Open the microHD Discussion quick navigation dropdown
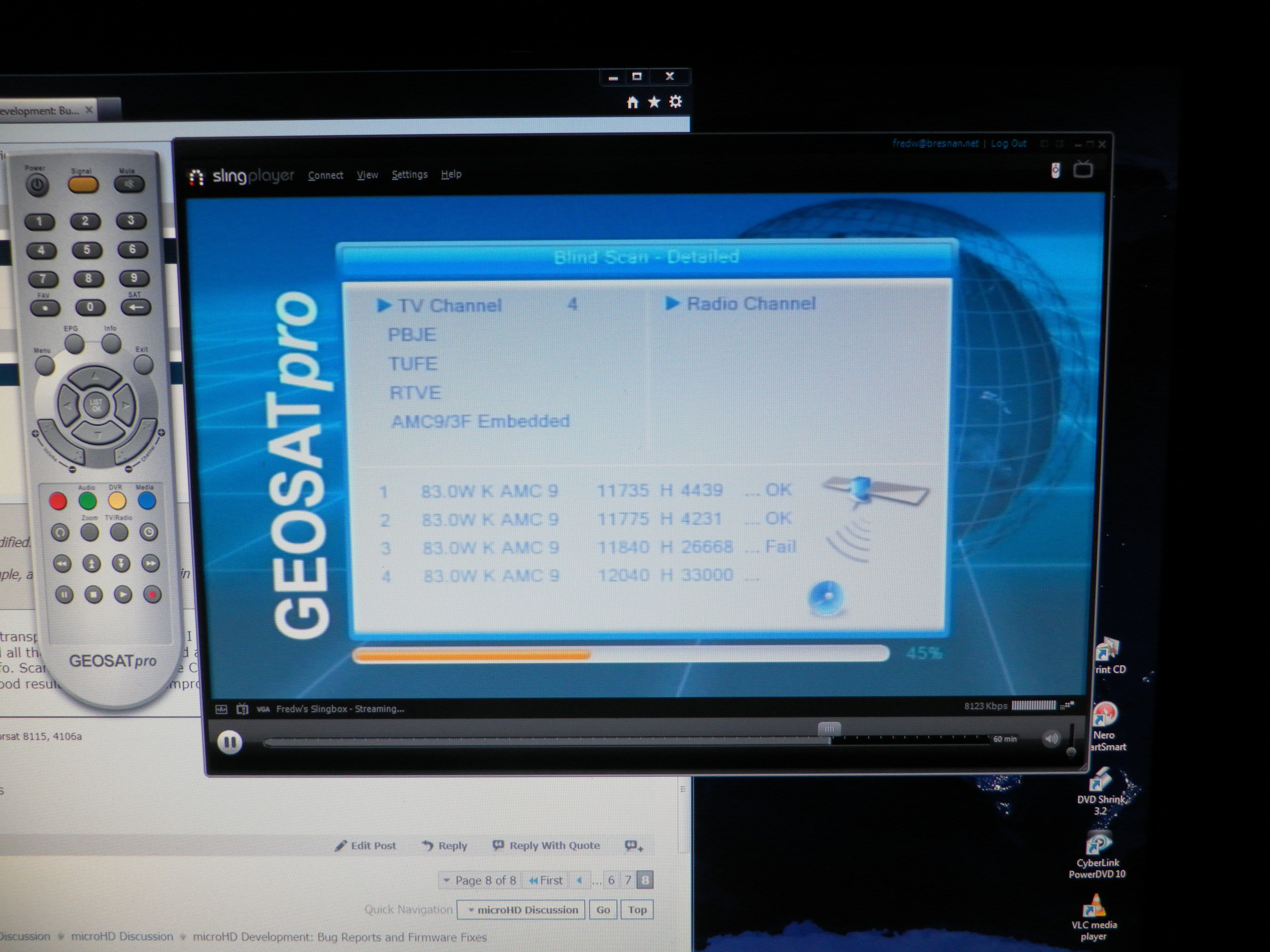 521,910
